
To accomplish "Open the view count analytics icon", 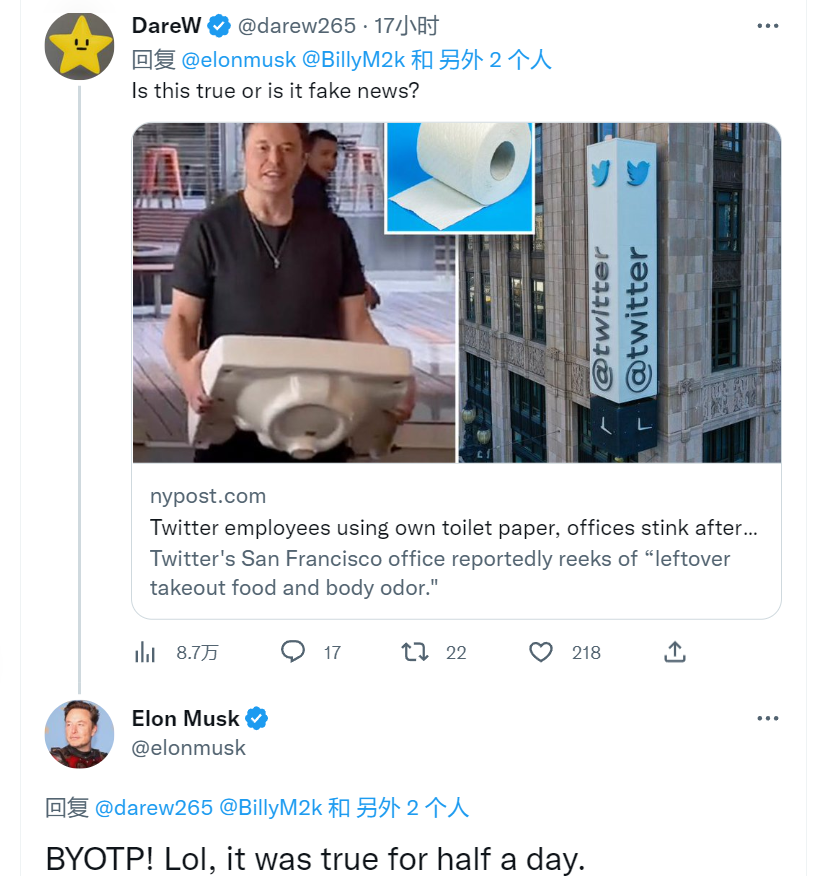I will [x=146, y=653].
